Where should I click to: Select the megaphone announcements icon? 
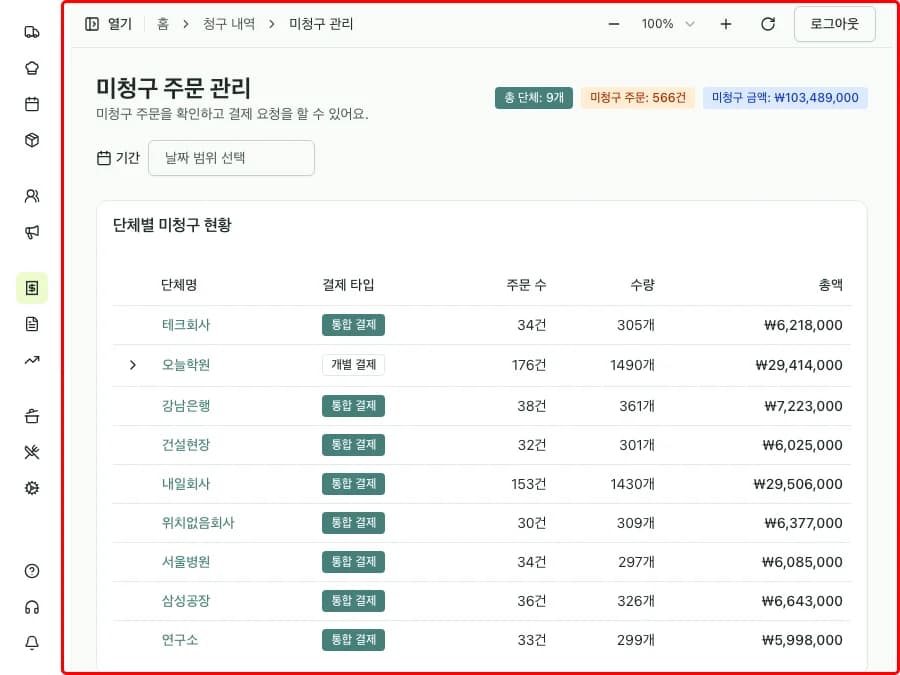tap(31, 232)
